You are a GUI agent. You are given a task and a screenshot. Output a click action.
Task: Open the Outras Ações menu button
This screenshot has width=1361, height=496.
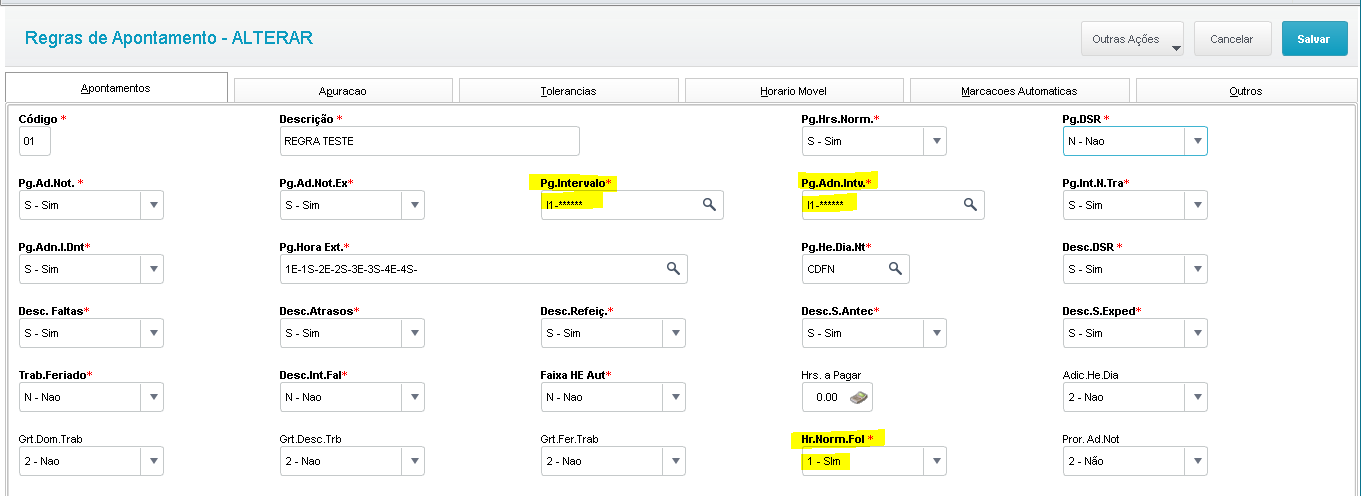click(x=1132, y=39)
